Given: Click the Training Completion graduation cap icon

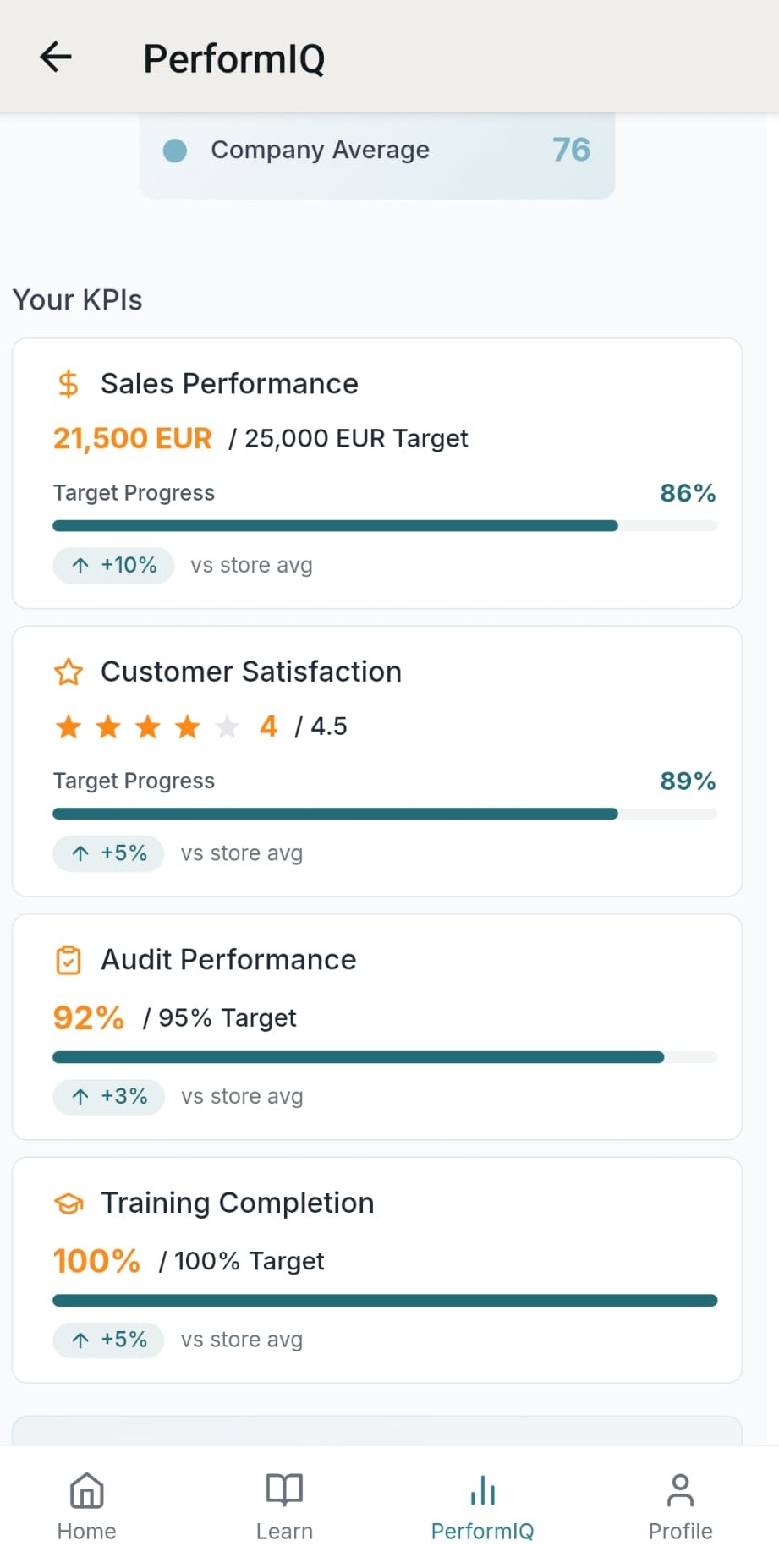Looking at the screenshot, I should pos(69,1203).
